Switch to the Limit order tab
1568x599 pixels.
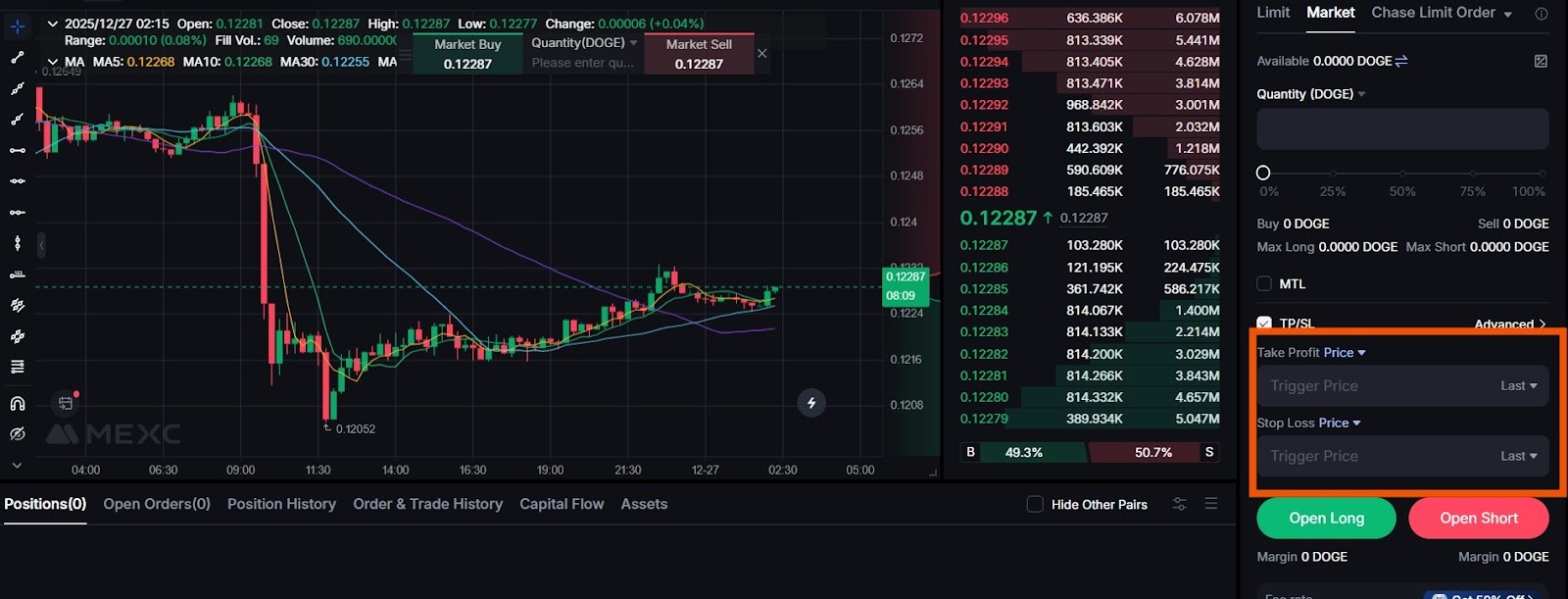[1273, 13]
